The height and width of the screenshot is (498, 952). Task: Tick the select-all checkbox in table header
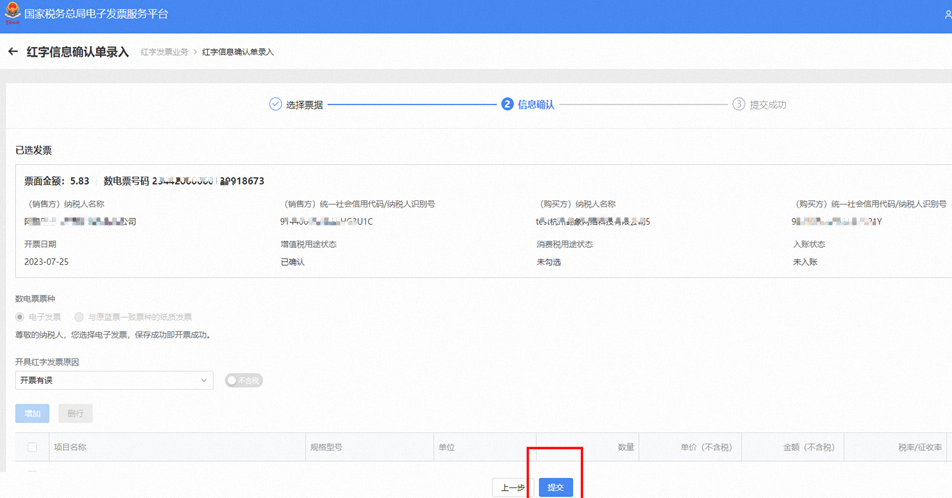pos(32,447)
